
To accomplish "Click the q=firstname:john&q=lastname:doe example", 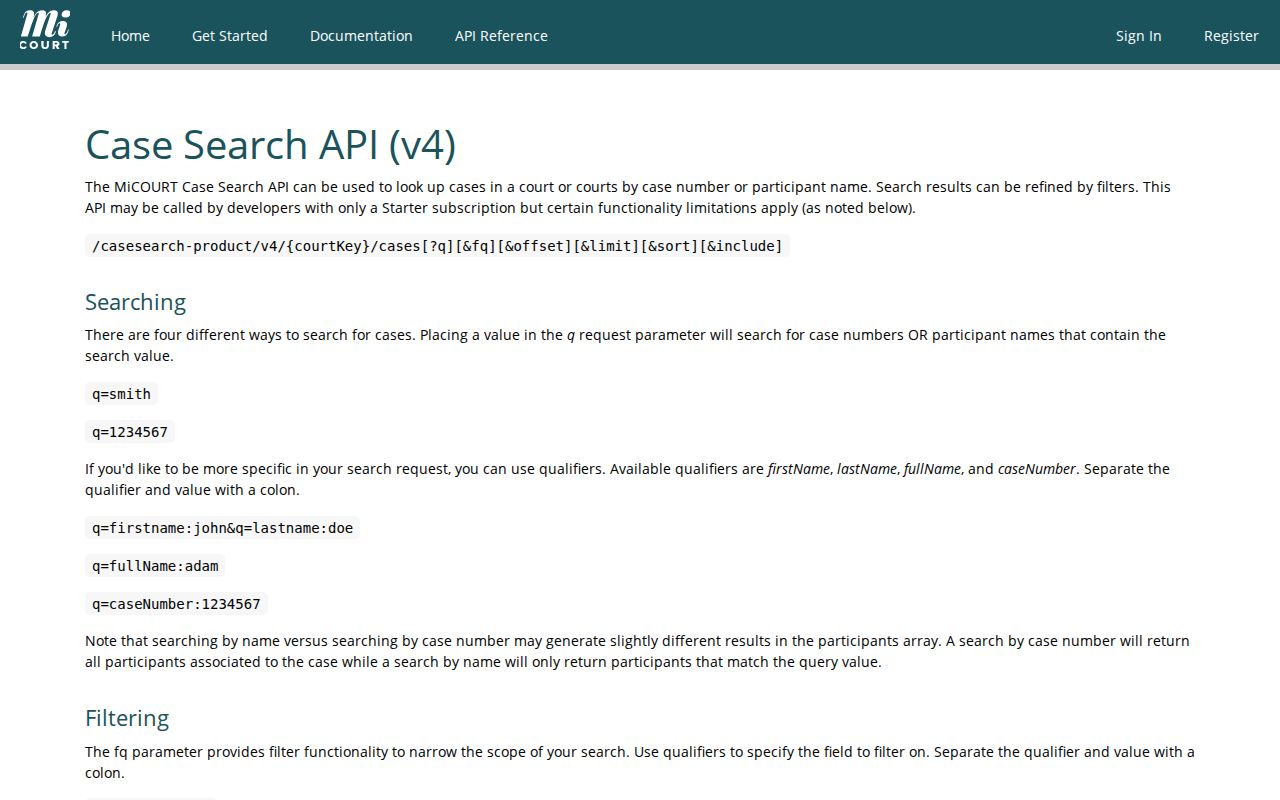I will 222,528.
